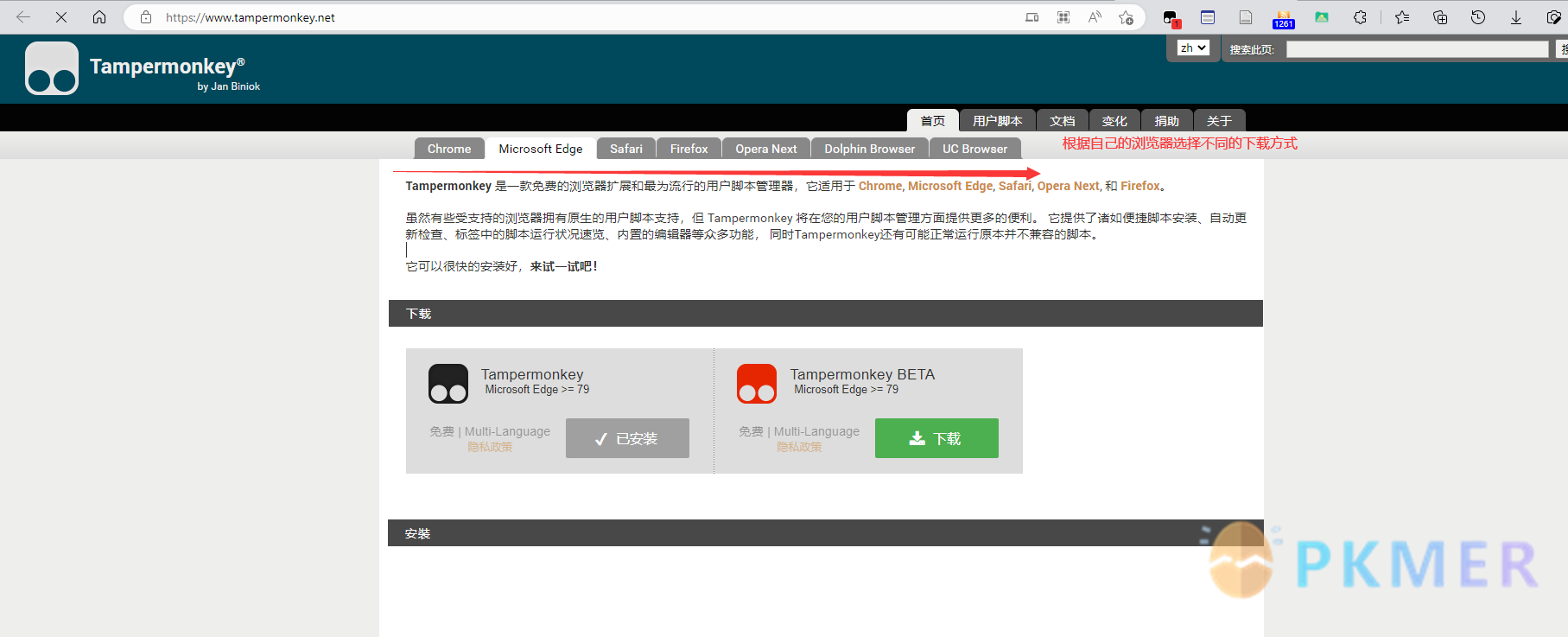This screenshot has width=1568, height=637.
Task: Switch to the Safari browser tab
Action: coord(626,149)
